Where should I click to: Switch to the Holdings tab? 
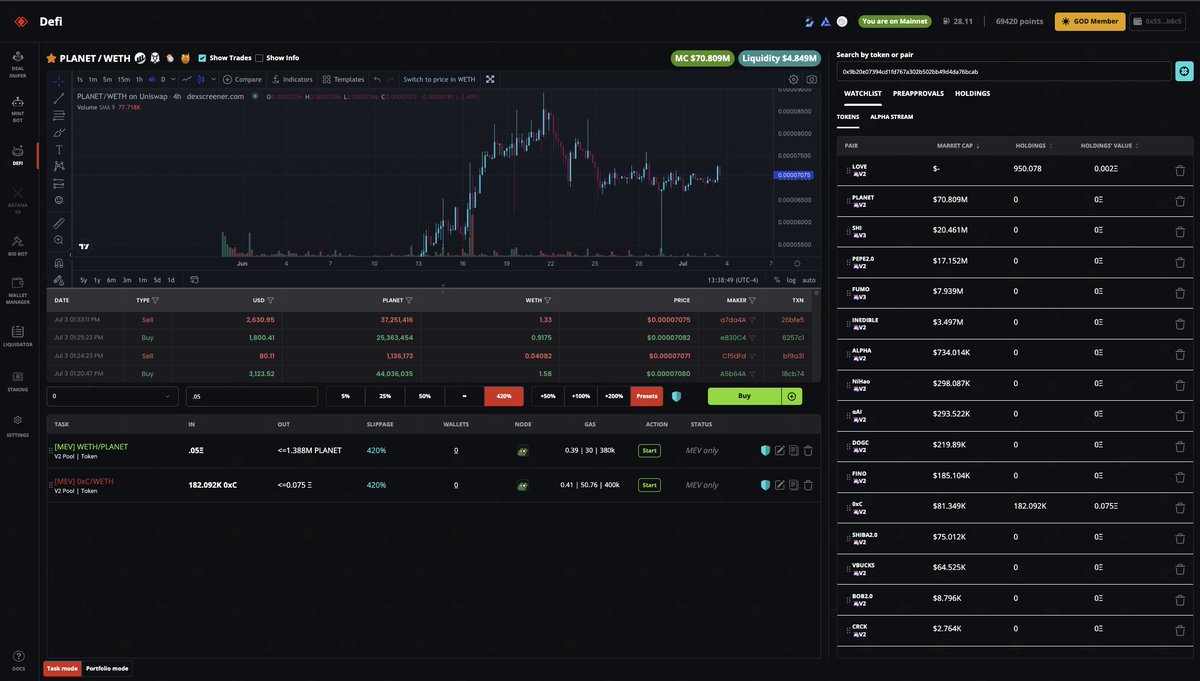pos(973,93)
